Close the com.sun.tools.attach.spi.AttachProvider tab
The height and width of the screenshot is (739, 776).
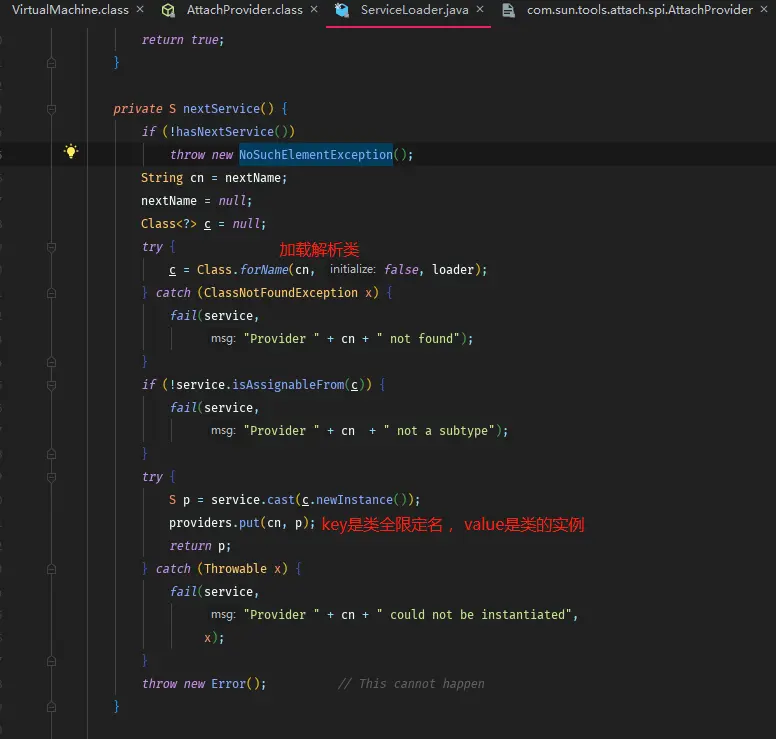[764, 9]
